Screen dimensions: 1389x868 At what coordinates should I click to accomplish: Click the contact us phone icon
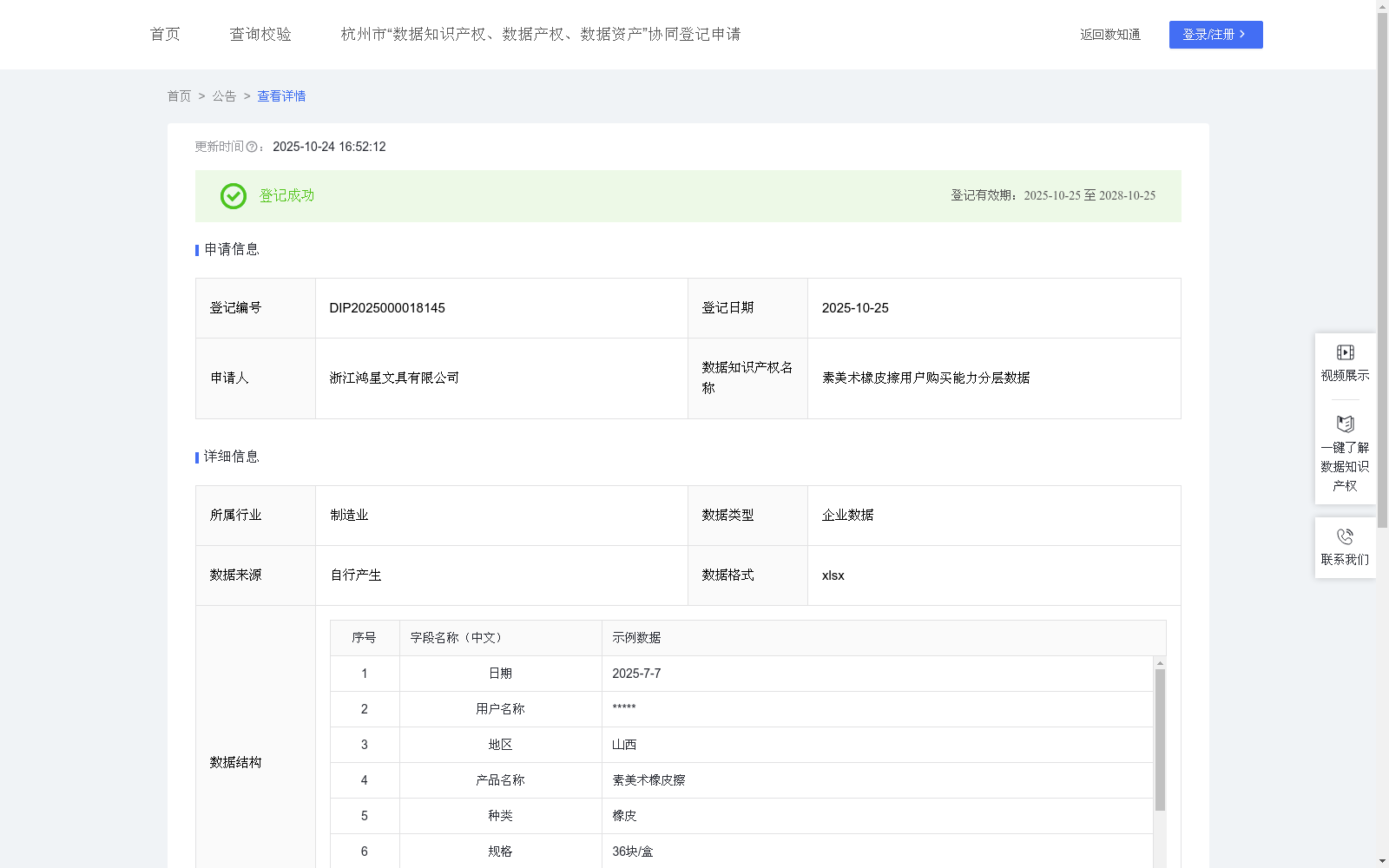point(1345,536)
